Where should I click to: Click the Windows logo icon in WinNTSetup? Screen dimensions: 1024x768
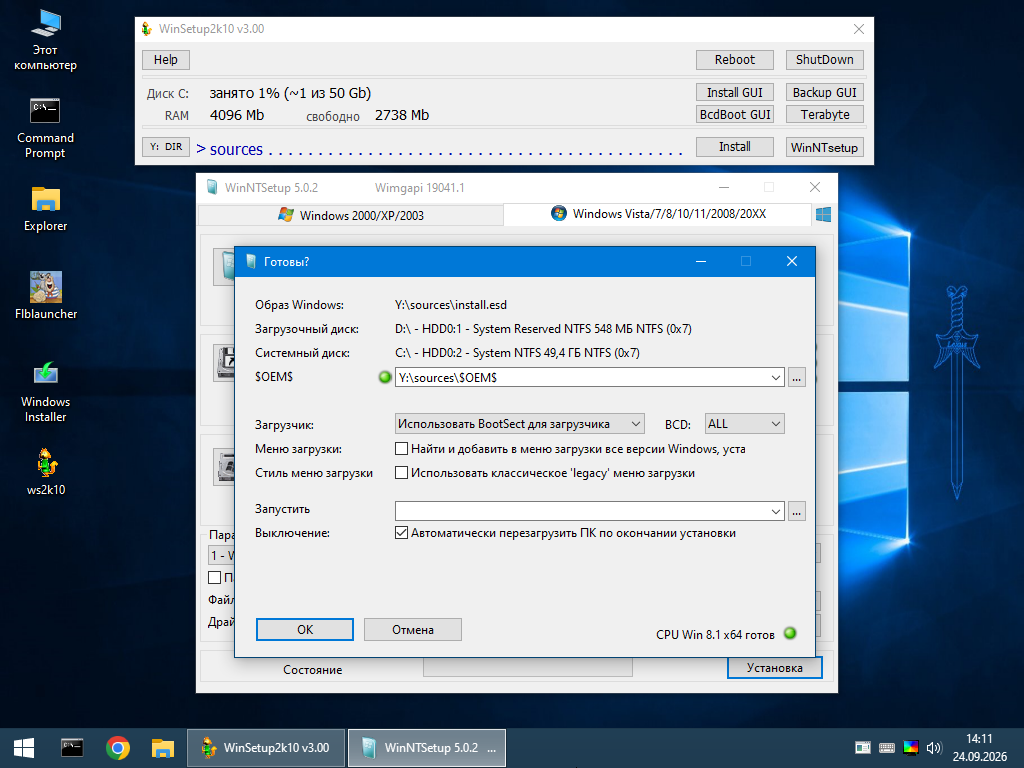click(824, 214)
